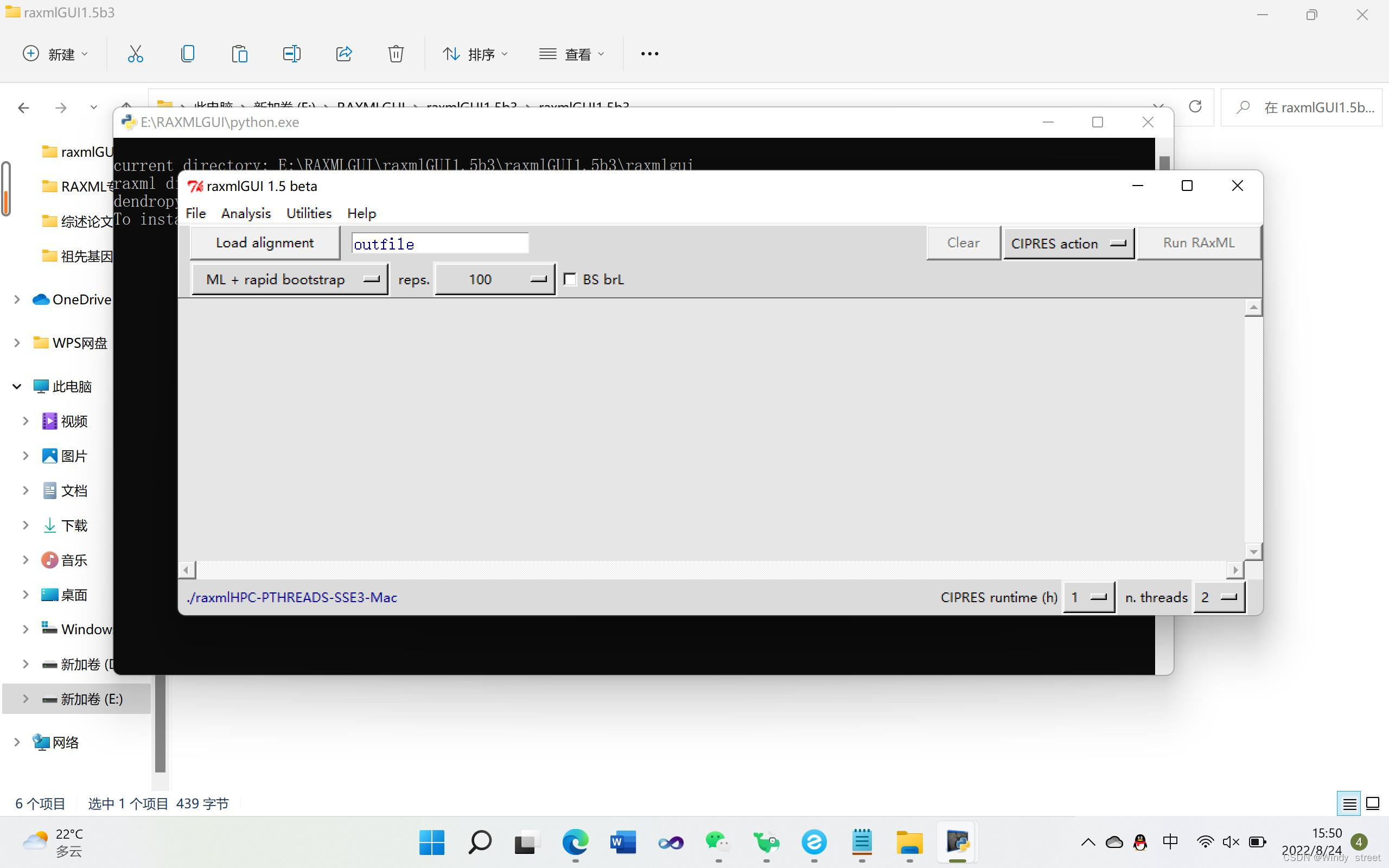Switch to large icons view toggle
This screenshot has height=868, width=1389.
(1372, 803)
